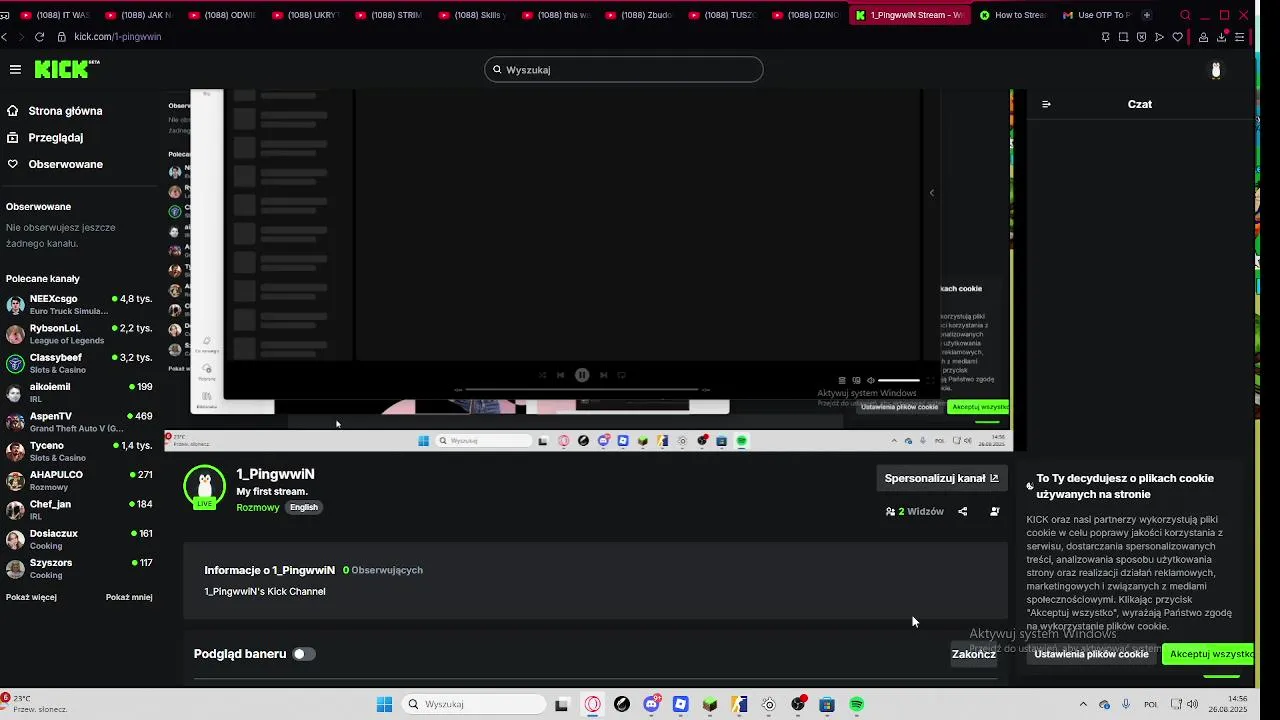Open recommended channel Classybeef

[x=80, y=363]
